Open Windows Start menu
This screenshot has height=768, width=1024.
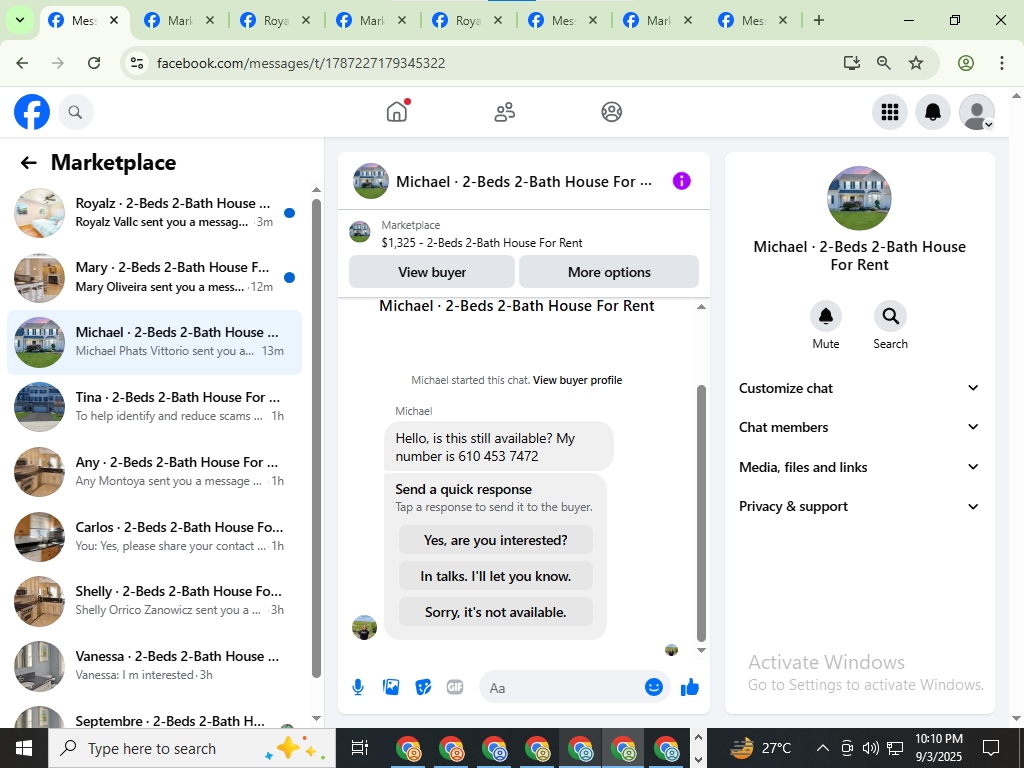[24, 748]
